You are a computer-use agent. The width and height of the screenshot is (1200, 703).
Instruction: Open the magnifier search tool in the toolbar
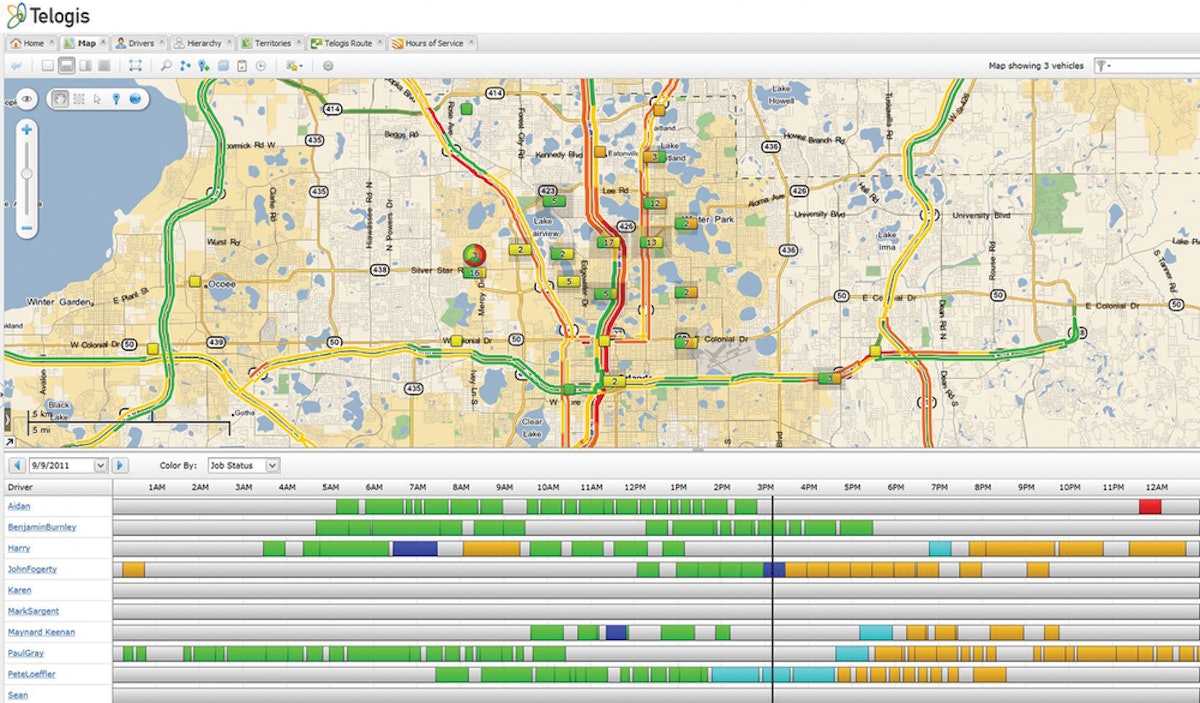click(x=167, y=65)
